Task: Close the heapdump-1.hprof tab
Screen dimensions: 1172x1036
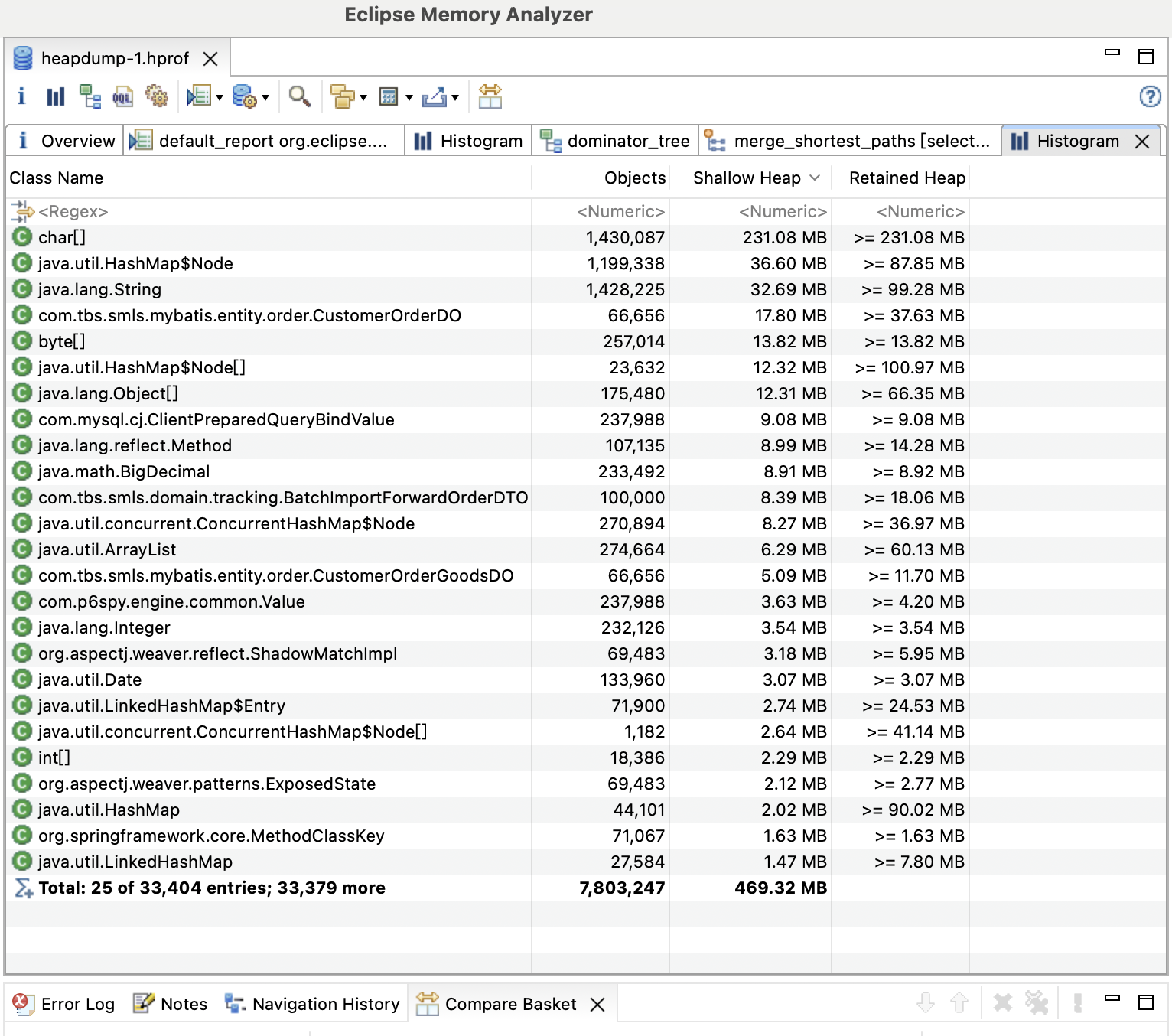Action: click(x=210, y=59)
